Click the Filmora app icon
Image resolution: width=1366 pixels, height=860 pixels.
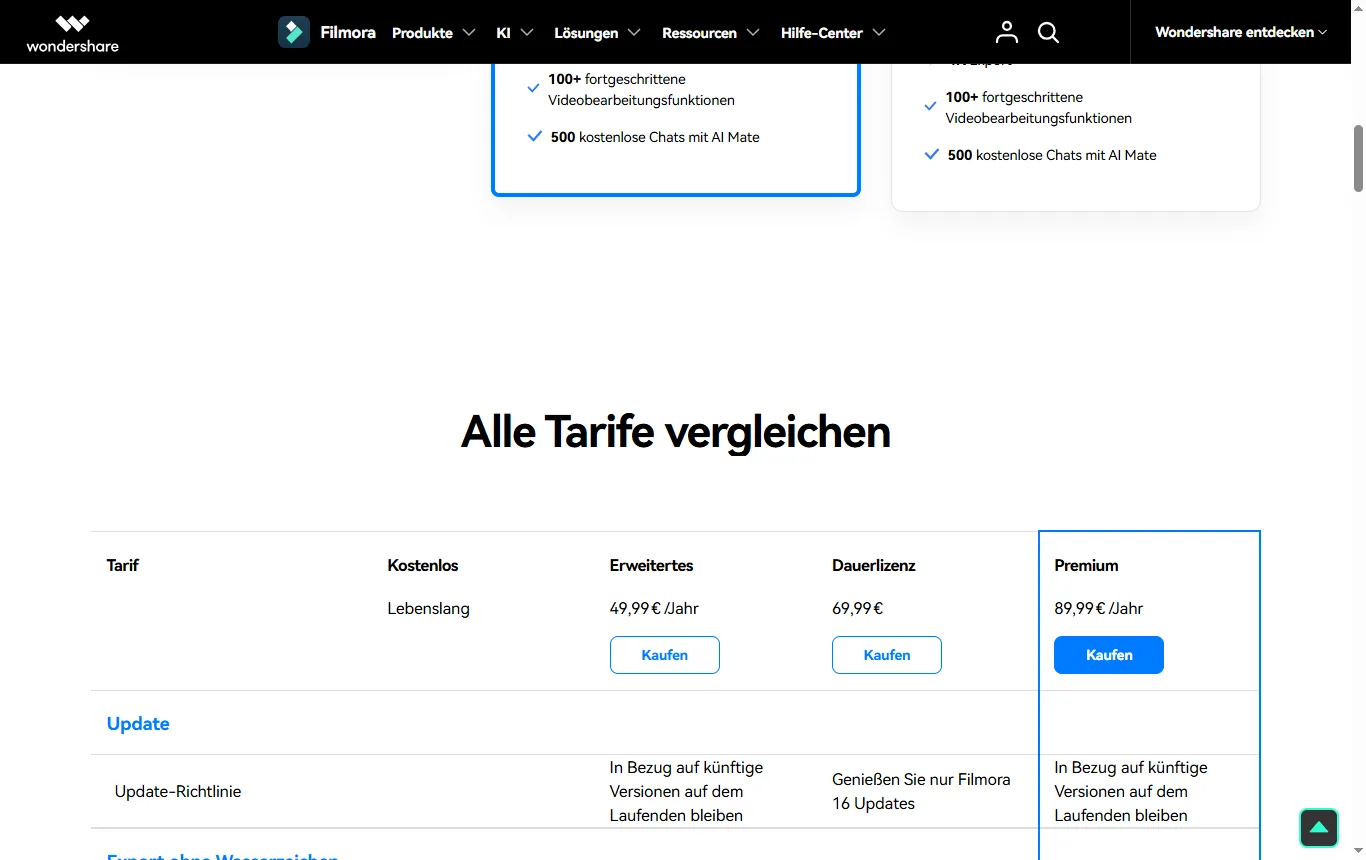(x=294, y=32)
